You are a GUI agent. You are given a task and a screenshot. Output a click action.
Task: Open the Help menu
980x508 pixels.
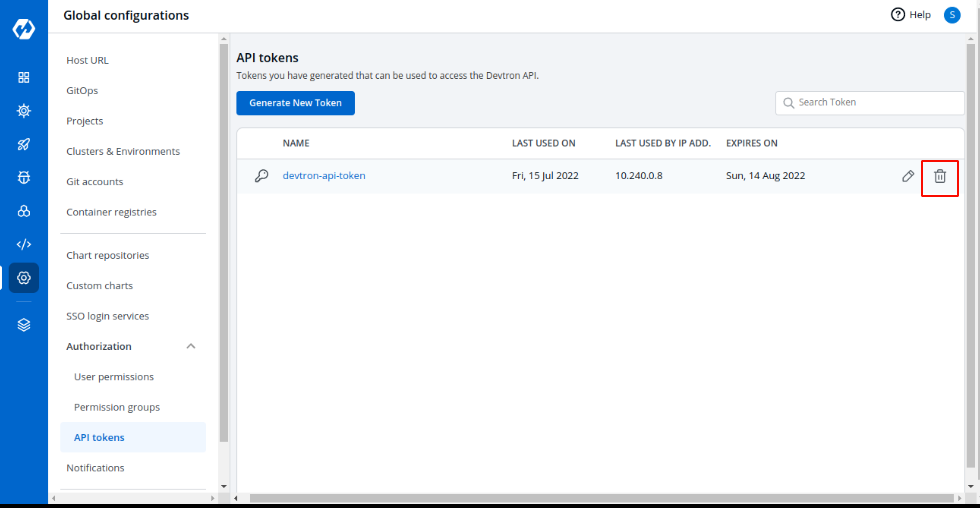[x=911, y=15]
